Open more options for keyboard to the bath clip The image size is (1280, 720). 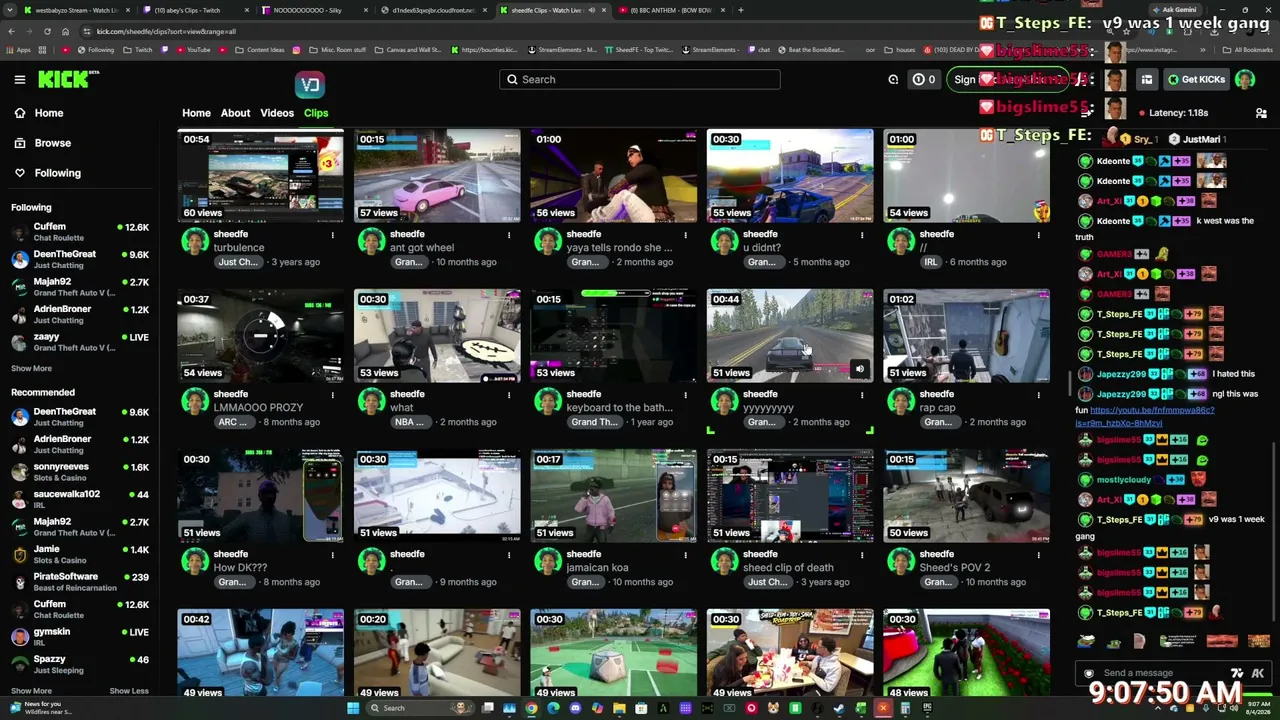pos(685,395)
